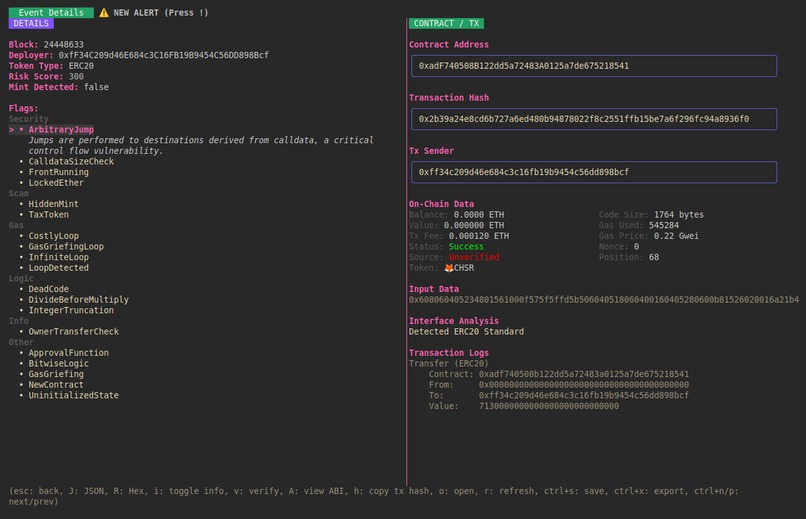Select the LoopDetected flag

coord(59,268)
